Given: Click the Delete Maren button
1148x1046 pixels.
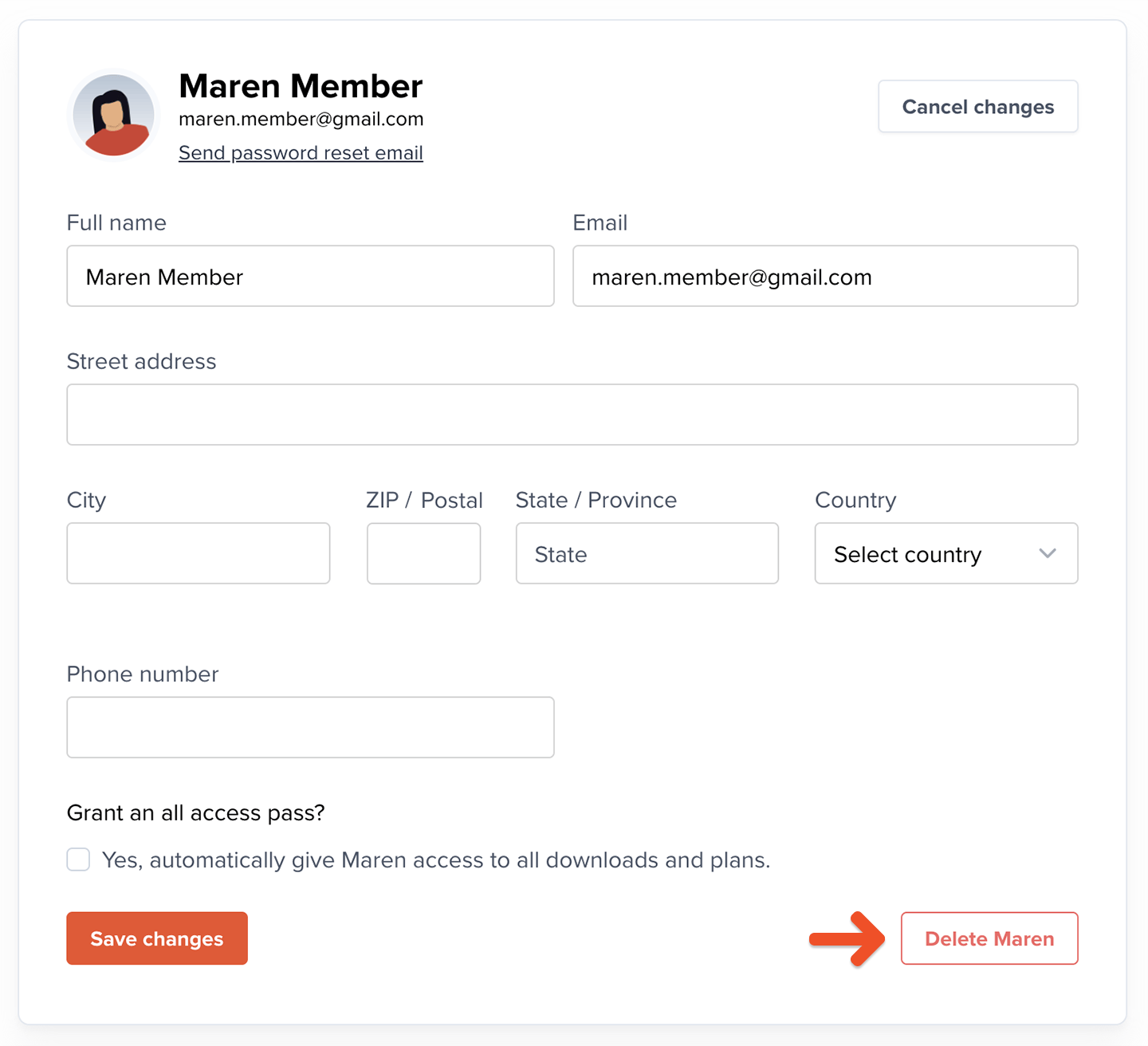Looking at the screenshot, I should [x=989, y=939].
